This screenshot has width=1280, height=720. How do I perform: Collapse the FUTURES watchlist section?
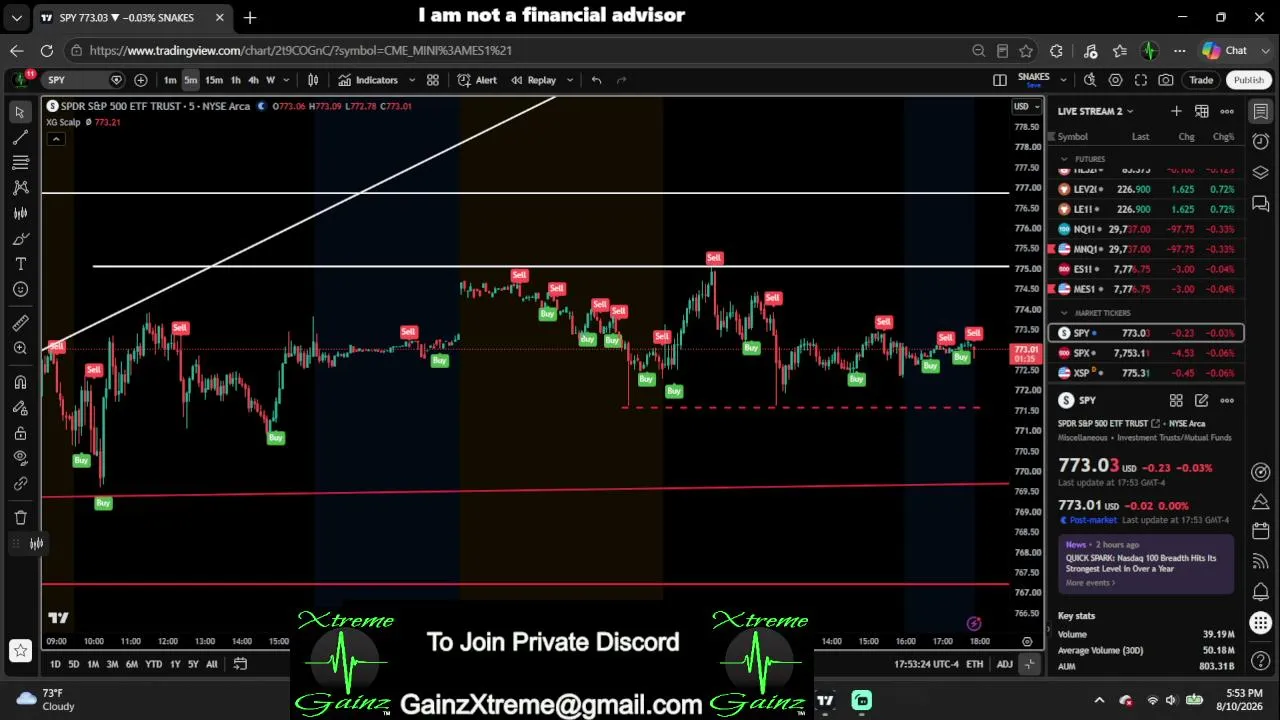pos(1065,159)
